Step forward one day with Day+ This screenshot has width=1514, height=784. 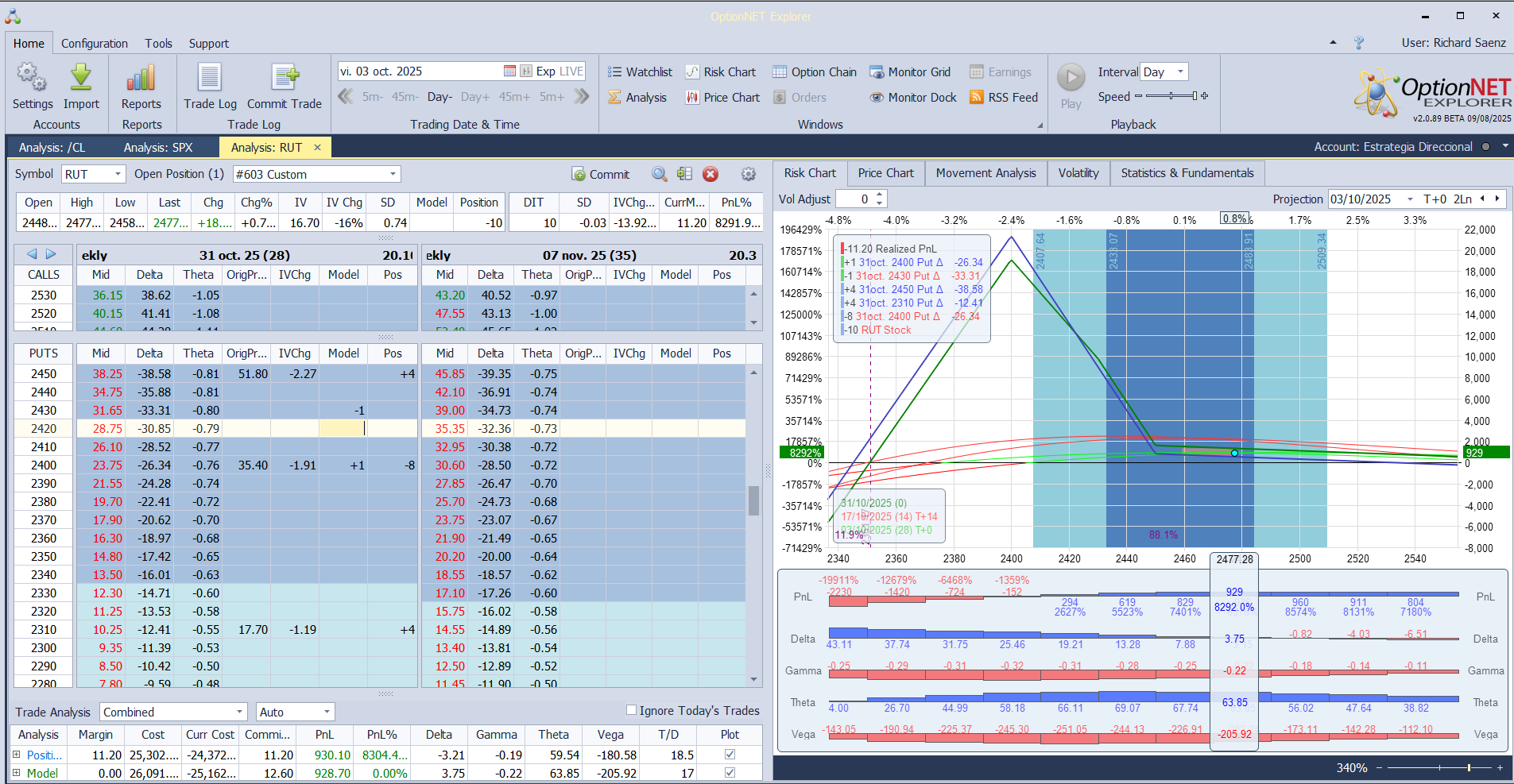474,97
